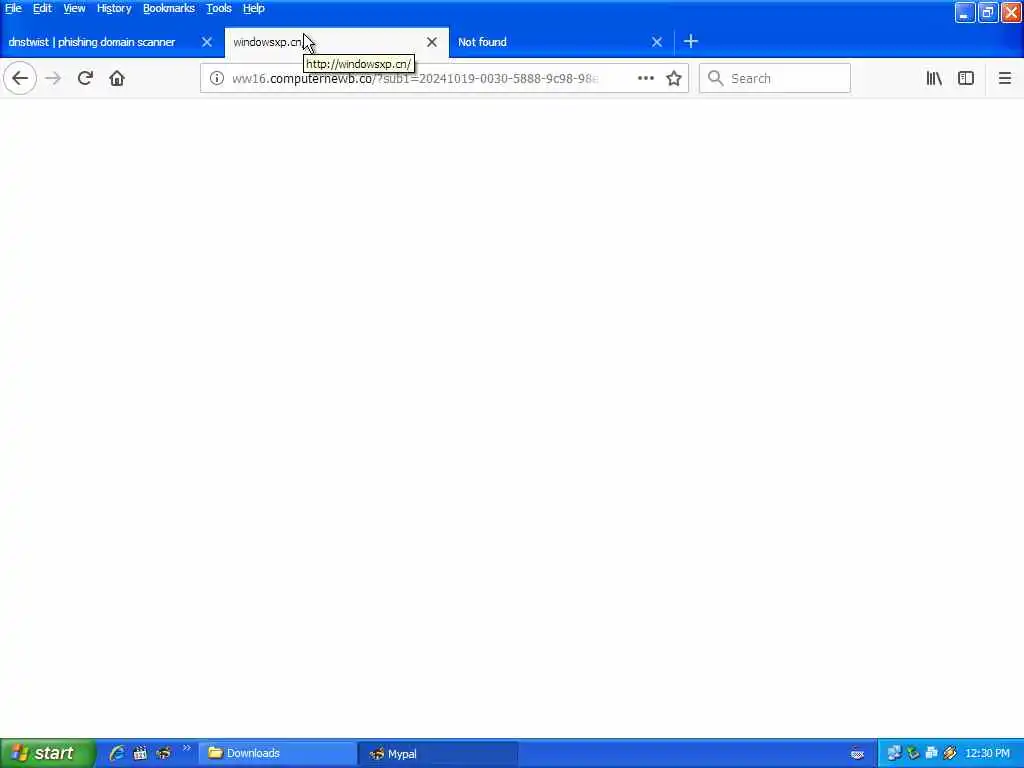Open the View menu
The height and width of the screenshot is (768, 1024).
[x=74, y=8]
